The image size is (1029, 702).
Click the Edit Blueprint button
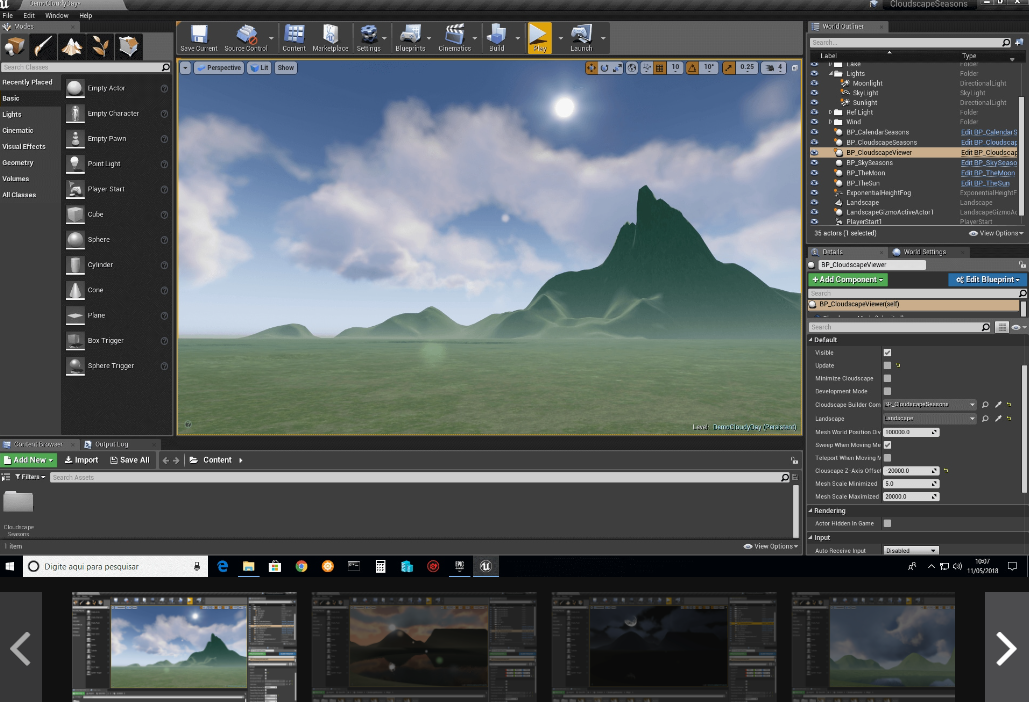pos(988,279)
